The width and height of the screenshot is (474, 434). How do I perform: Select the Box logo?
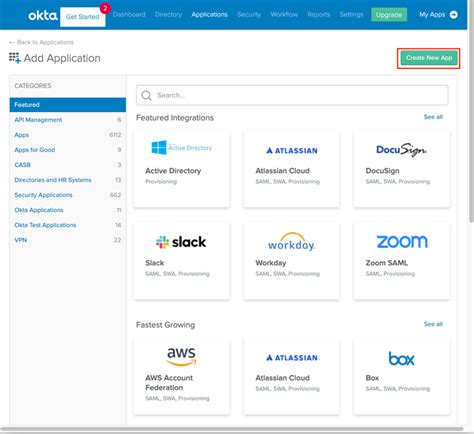tap(401, 359)
